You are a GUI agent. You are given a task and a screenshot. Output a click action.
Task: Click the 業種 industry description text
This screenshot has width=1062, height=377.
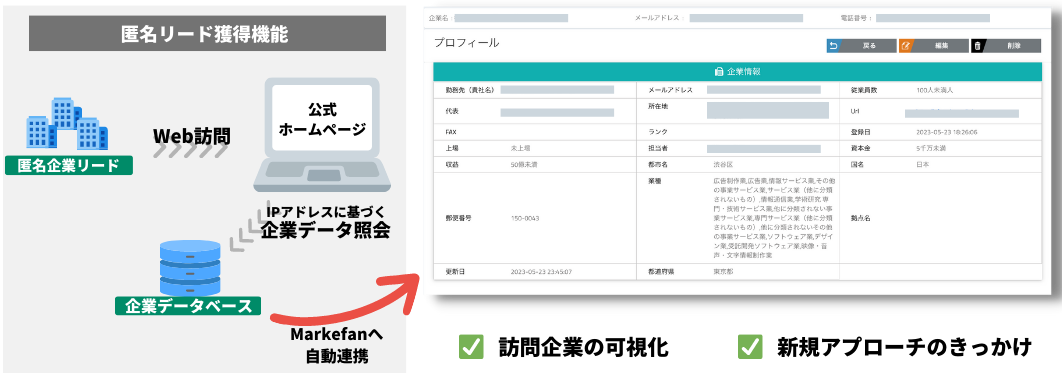[x=775, y=218]
